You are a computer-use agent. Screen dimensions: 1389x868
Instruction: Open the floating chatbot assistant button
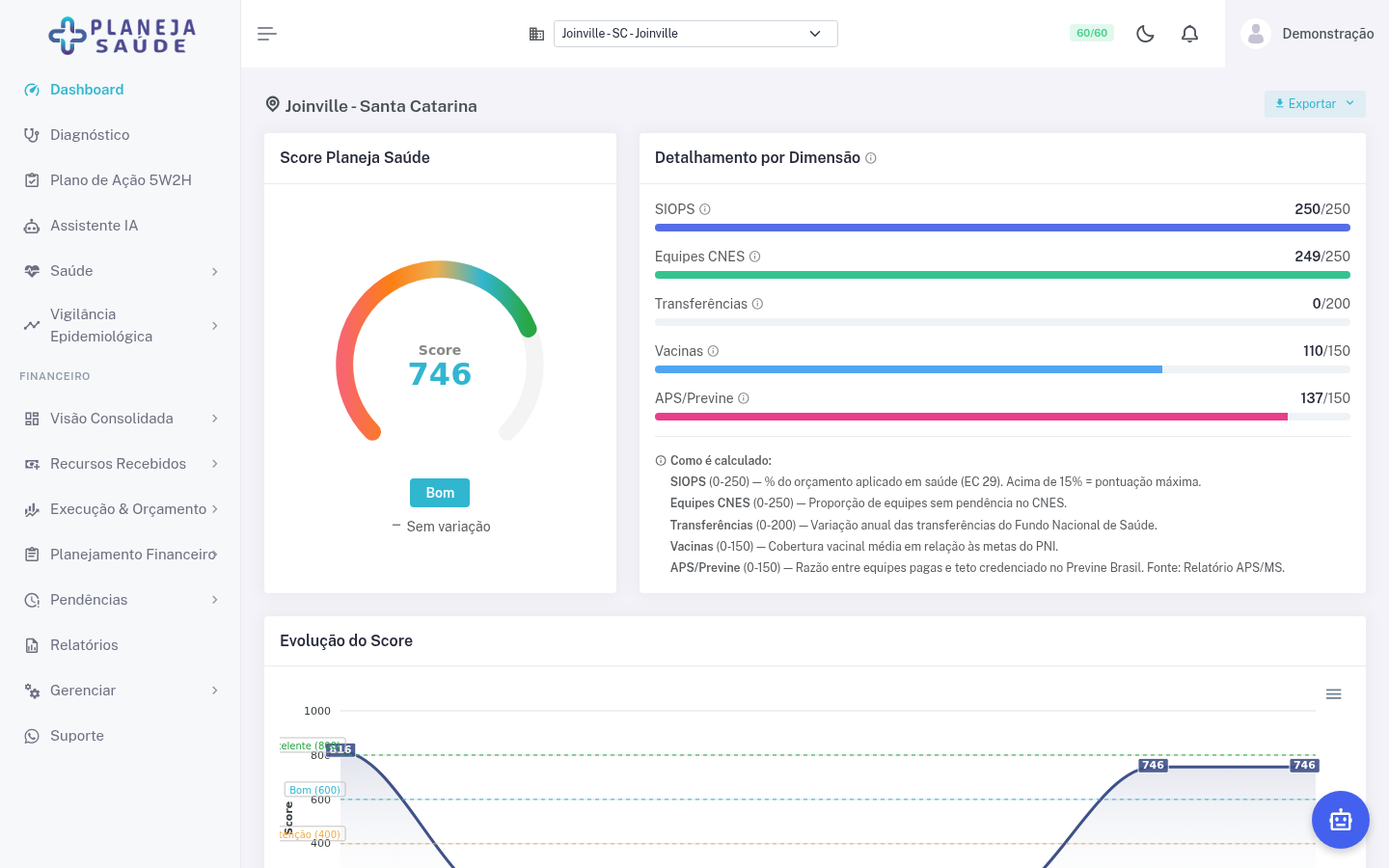click(x=1341, y=820)
